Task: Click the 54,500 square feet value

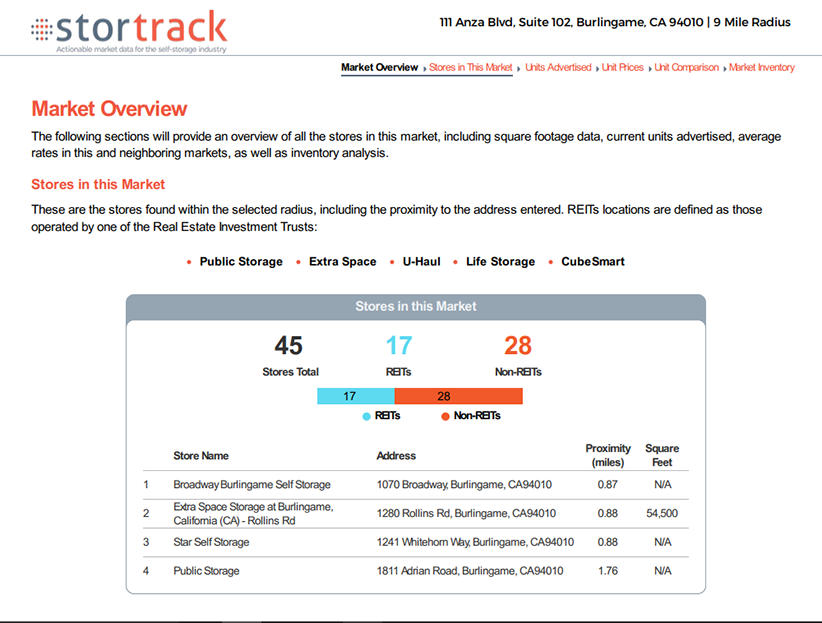Action: [662, 513]
